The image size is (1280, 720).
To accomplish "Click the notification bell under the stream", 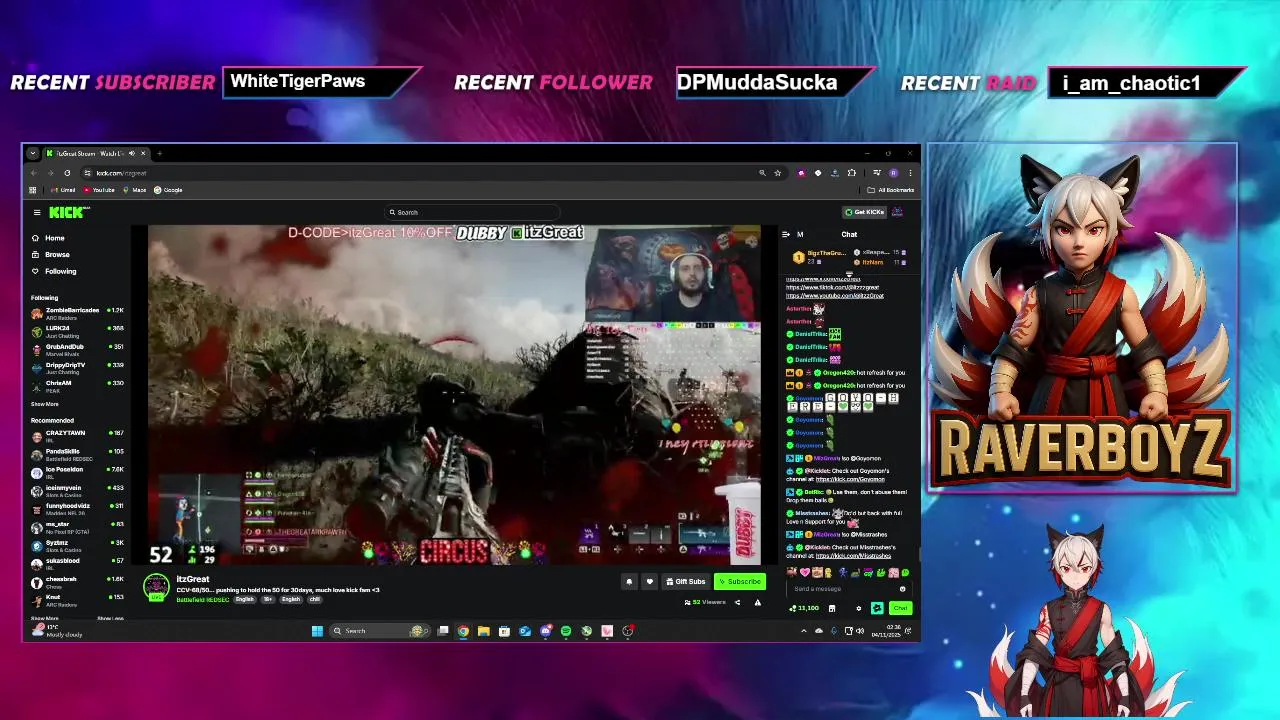I will click(629, 582).
